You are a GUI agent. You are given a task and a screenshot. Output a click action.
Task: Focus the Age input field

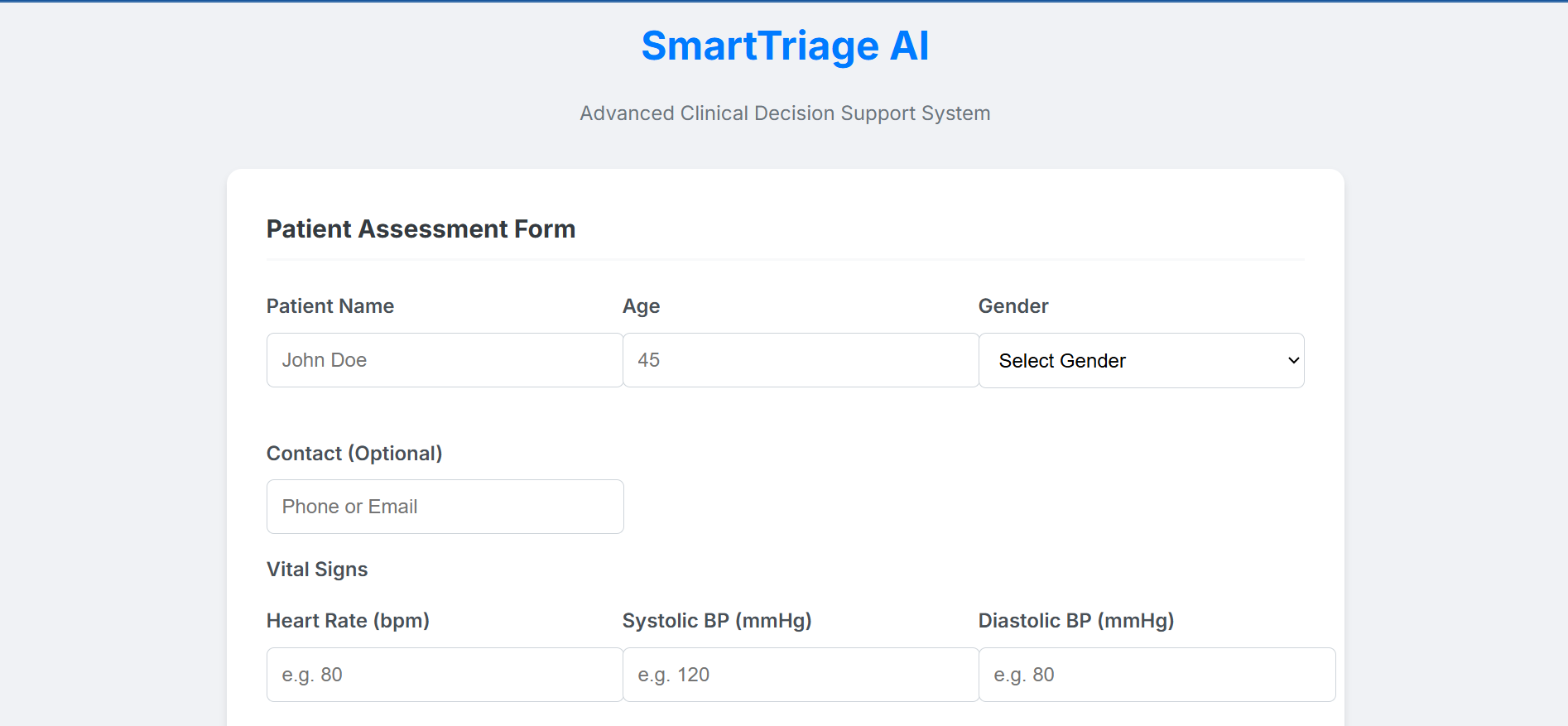coord(800,360)
